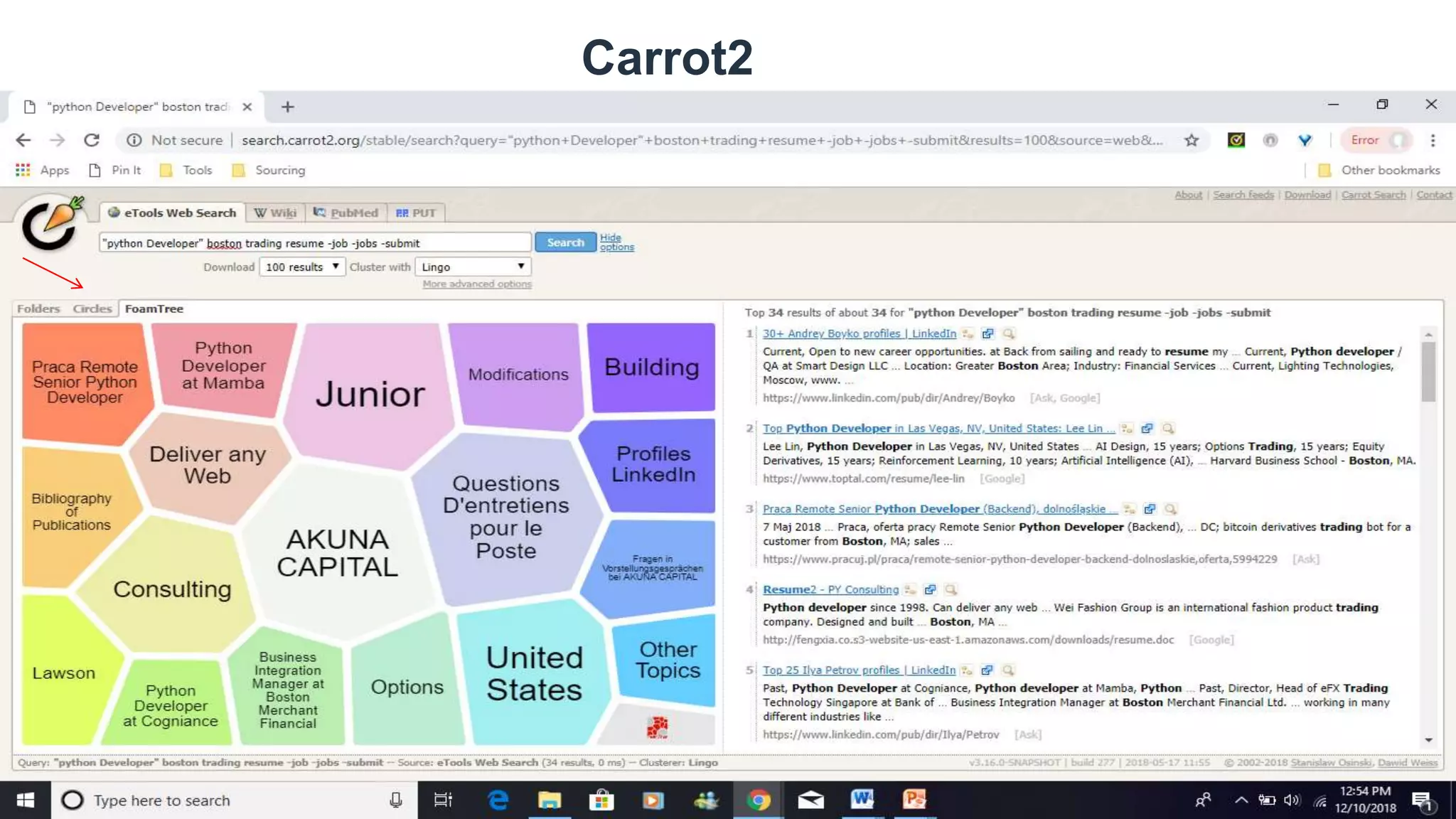Reload the page in Chrome
The image size is (1456, 819).
pyautogui.click(x=92, y=140)
